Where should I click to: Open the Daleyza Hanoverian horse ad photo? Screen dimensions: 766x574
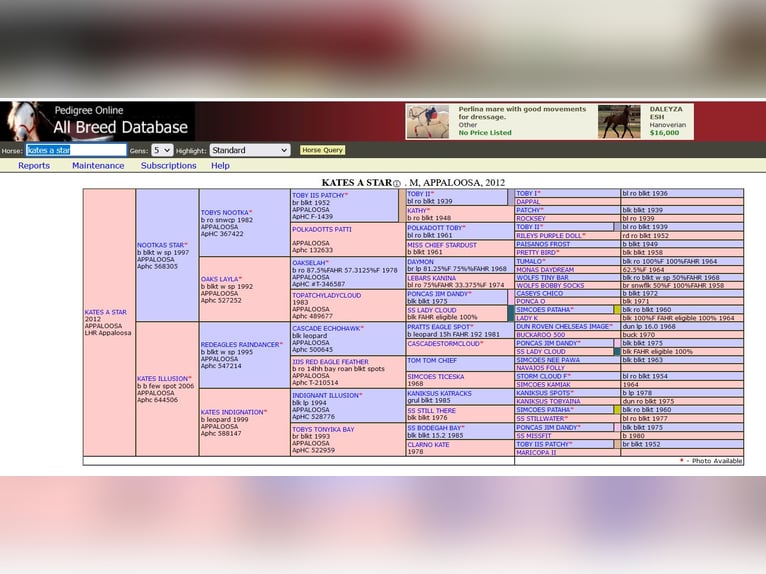[619, 122]
